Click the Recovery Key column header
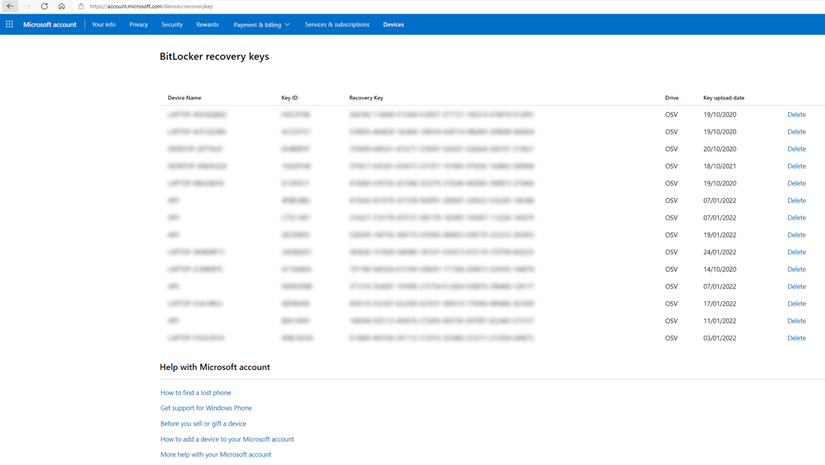Screen dimensions: 825x465 [x=366, y=98]
